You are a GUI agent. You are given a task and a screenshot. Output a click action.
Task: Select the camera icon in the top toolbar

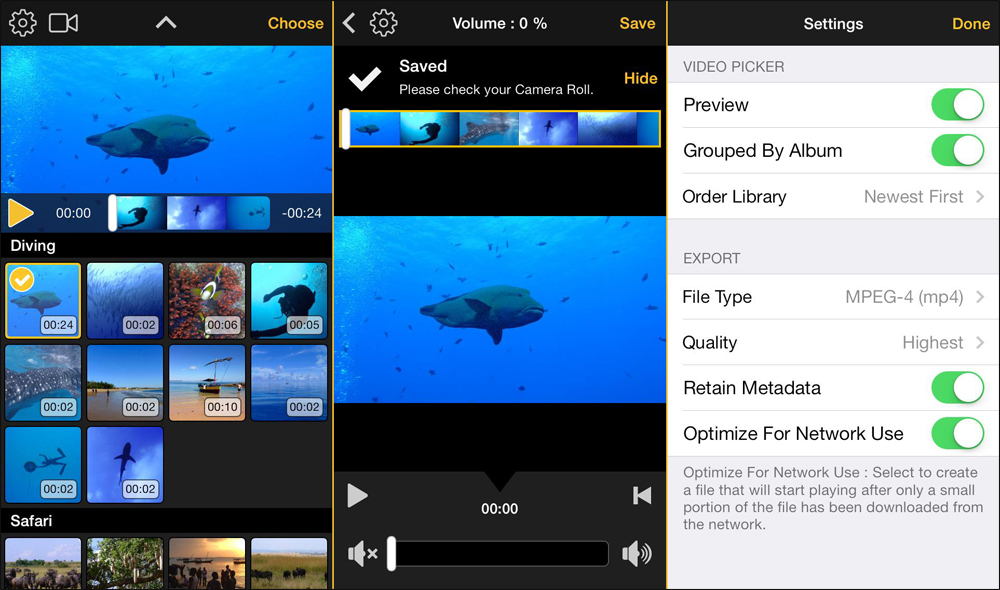click(62, 22)
